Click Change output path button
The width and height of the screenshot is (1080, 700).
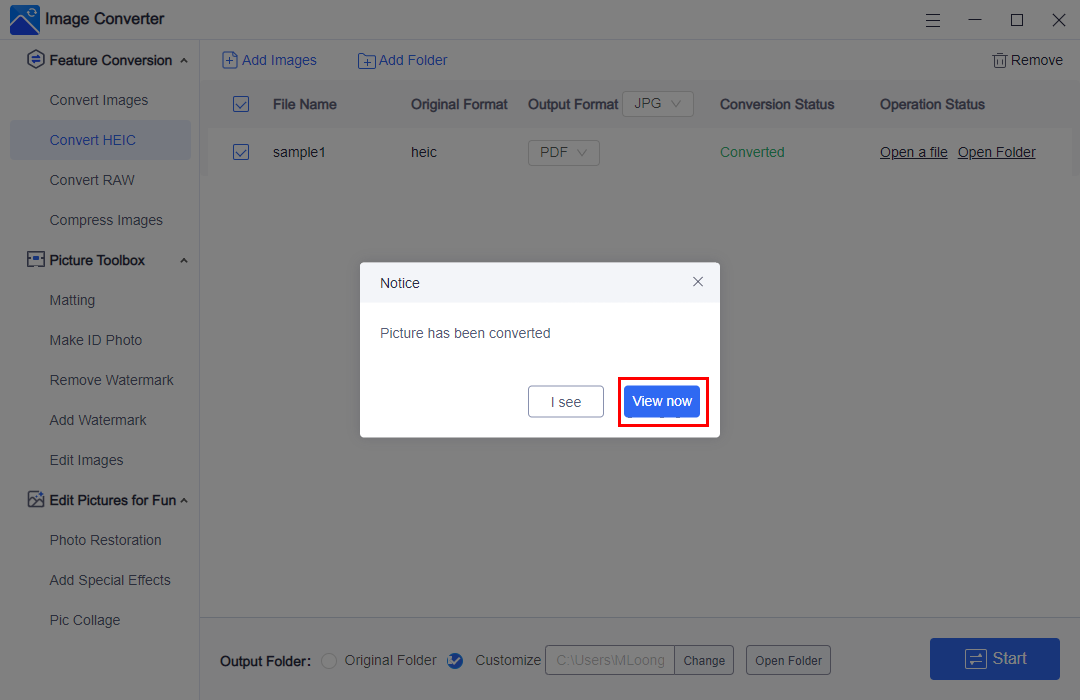704,660
